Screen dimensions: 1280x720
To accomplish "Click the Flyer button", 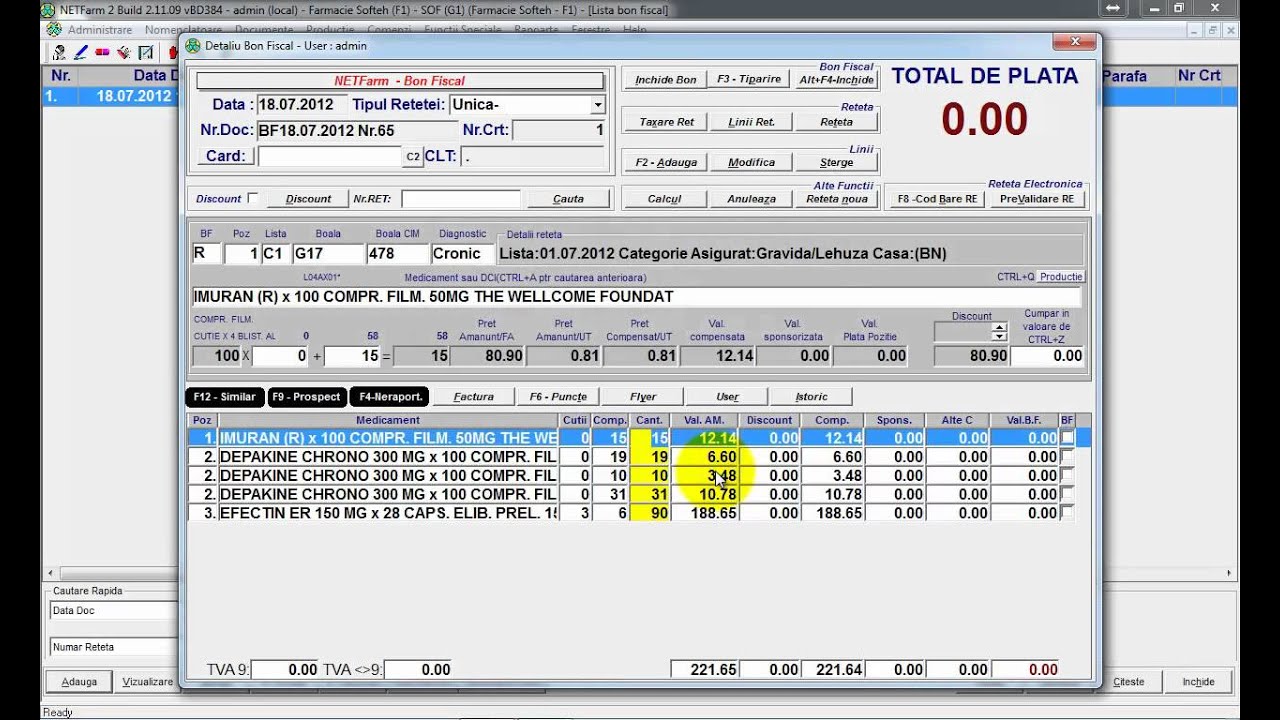I will [643, 397].
